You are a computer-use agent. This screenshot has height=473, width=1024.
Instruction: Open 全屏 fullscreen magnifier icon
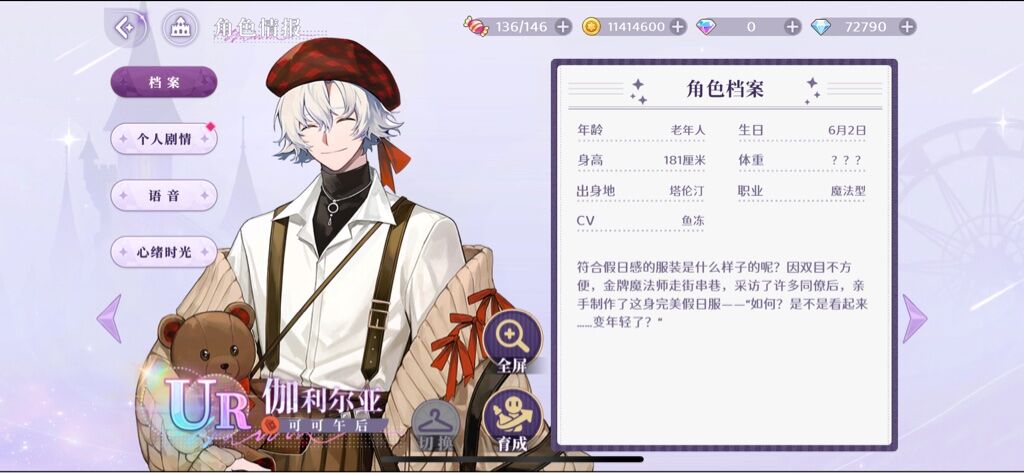(x=512, y=340)
